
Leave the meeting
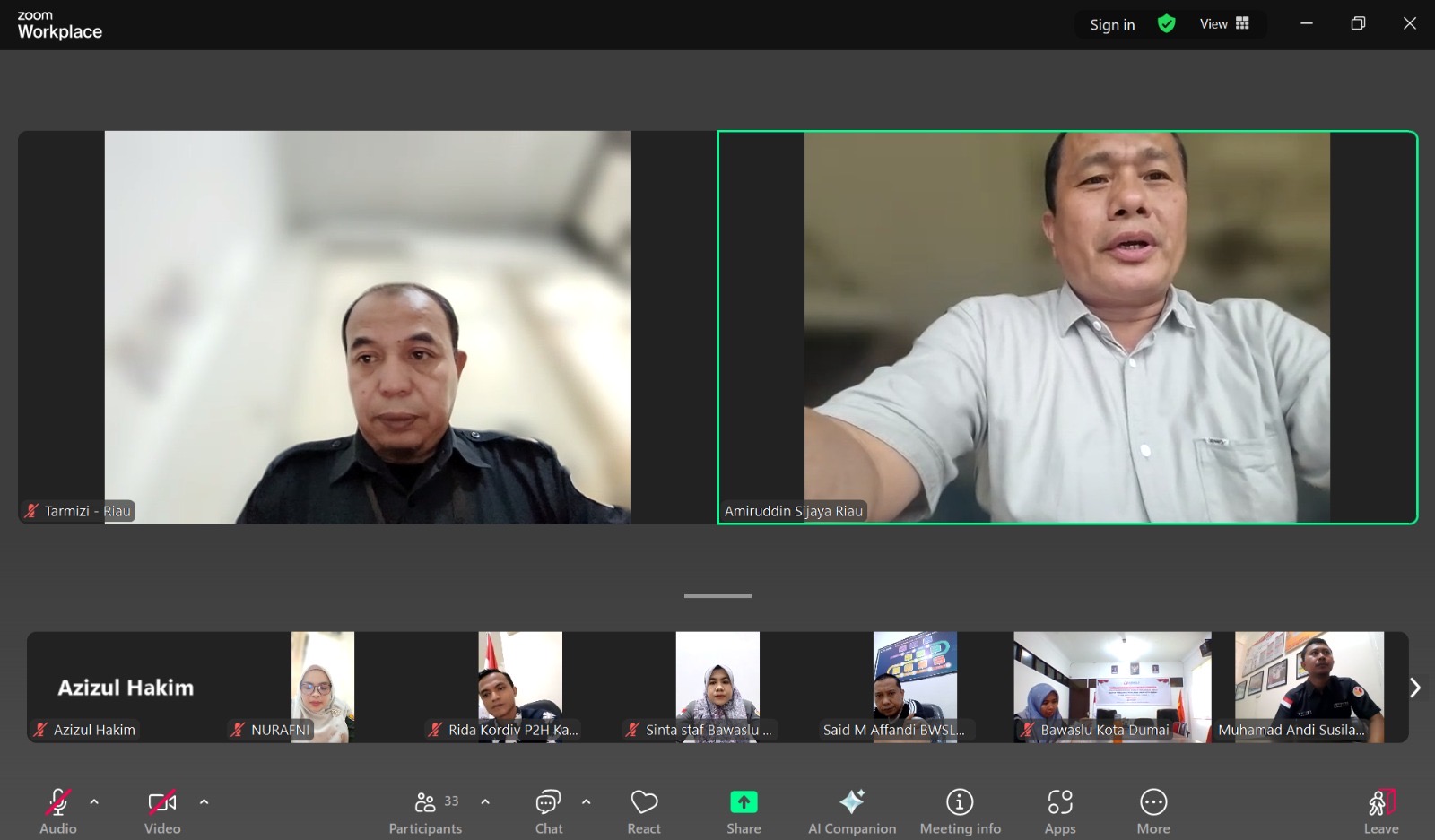(x=1381, y=801)
